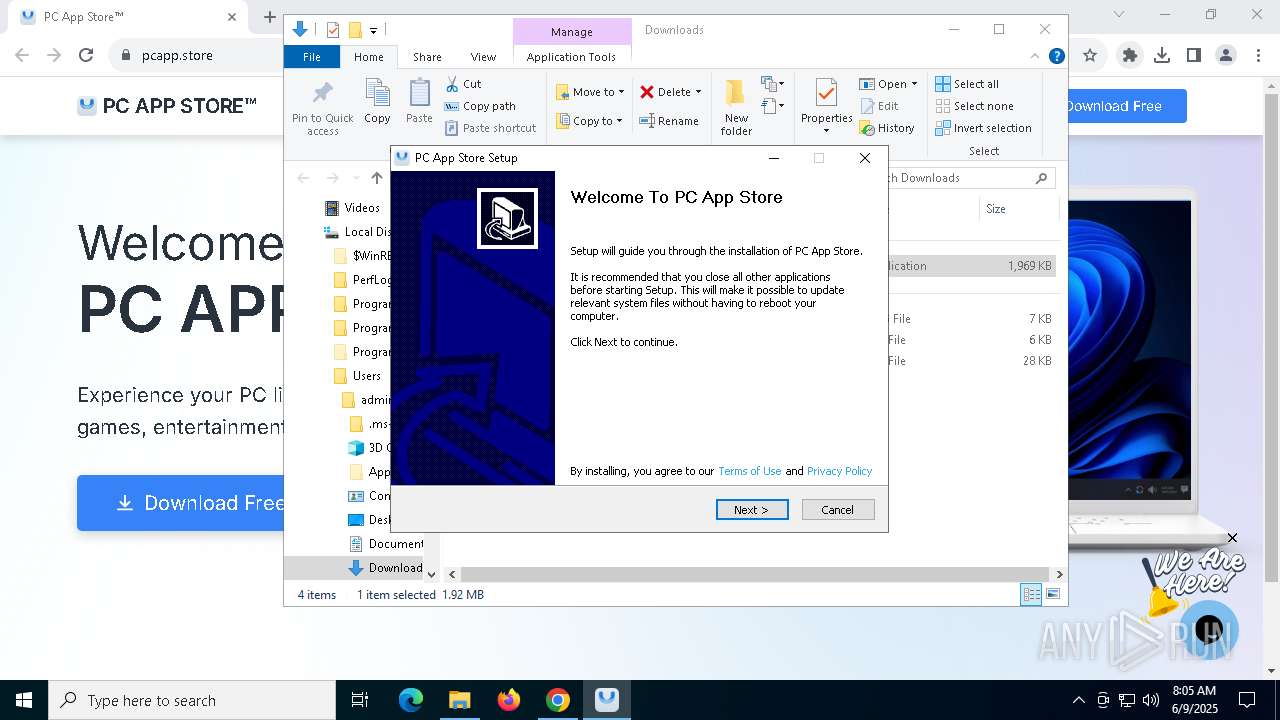
Task: Click the Paste icon in Explorer ribbon
Action: (419, 102)
